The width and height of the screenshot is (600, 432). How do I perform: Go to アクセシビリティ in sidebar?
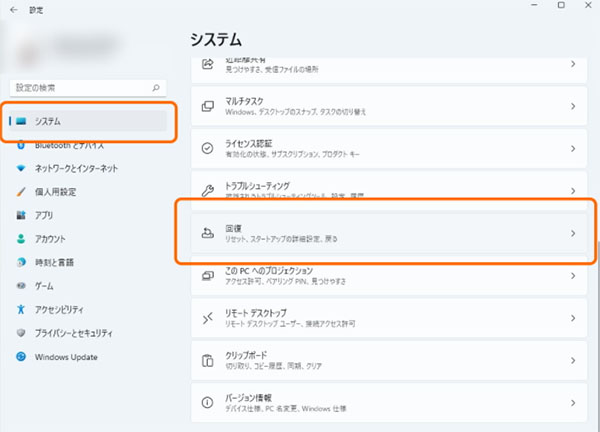click(x=88, y=309)
